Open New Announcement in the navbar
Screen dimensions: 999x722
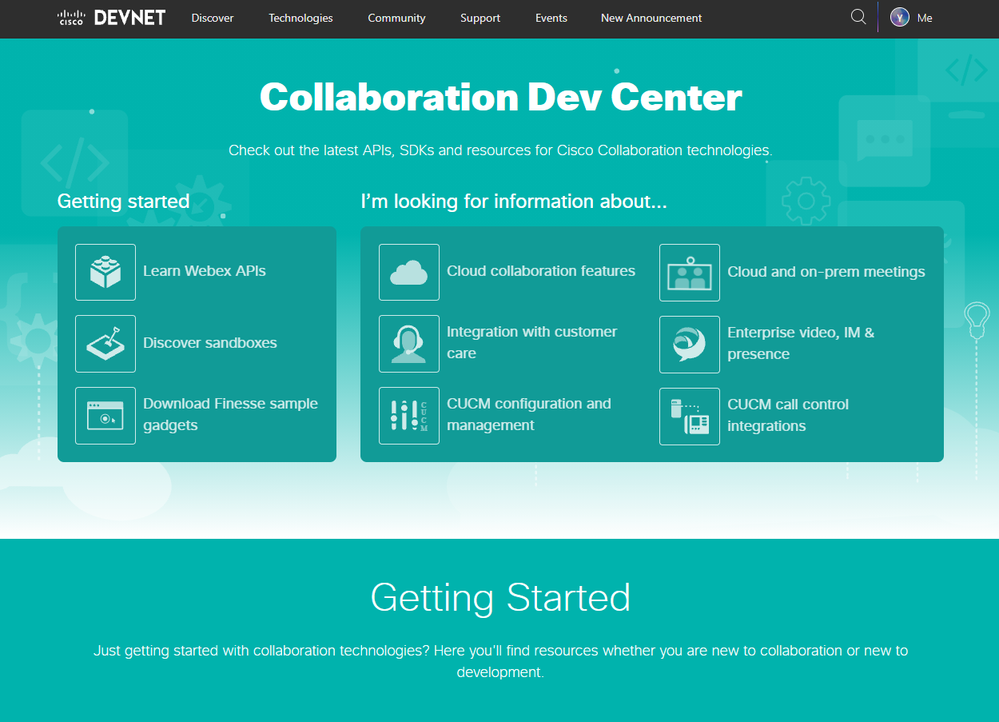pyautogui.click(x=651, y=18)
